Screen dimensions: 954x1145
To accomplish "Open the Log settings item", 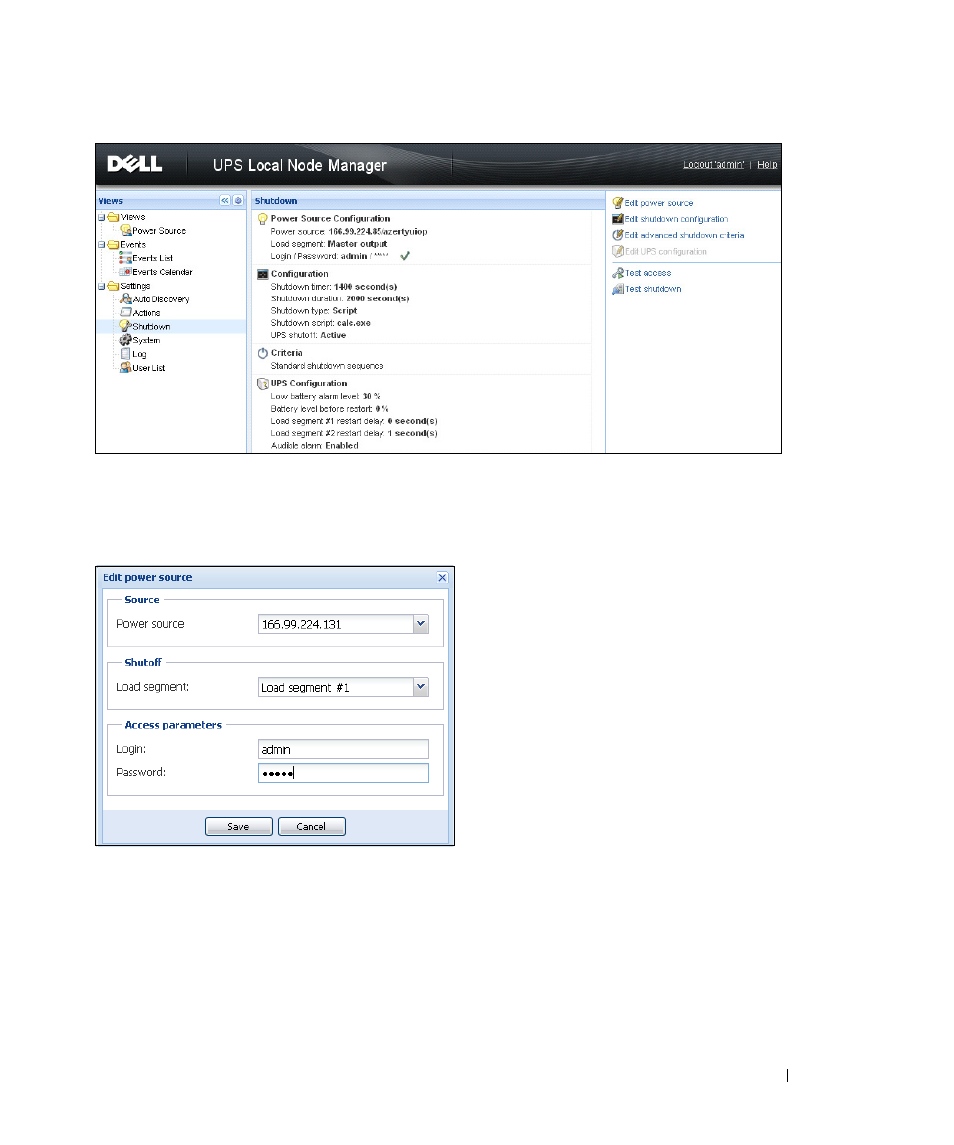I will tap(139, 355).
